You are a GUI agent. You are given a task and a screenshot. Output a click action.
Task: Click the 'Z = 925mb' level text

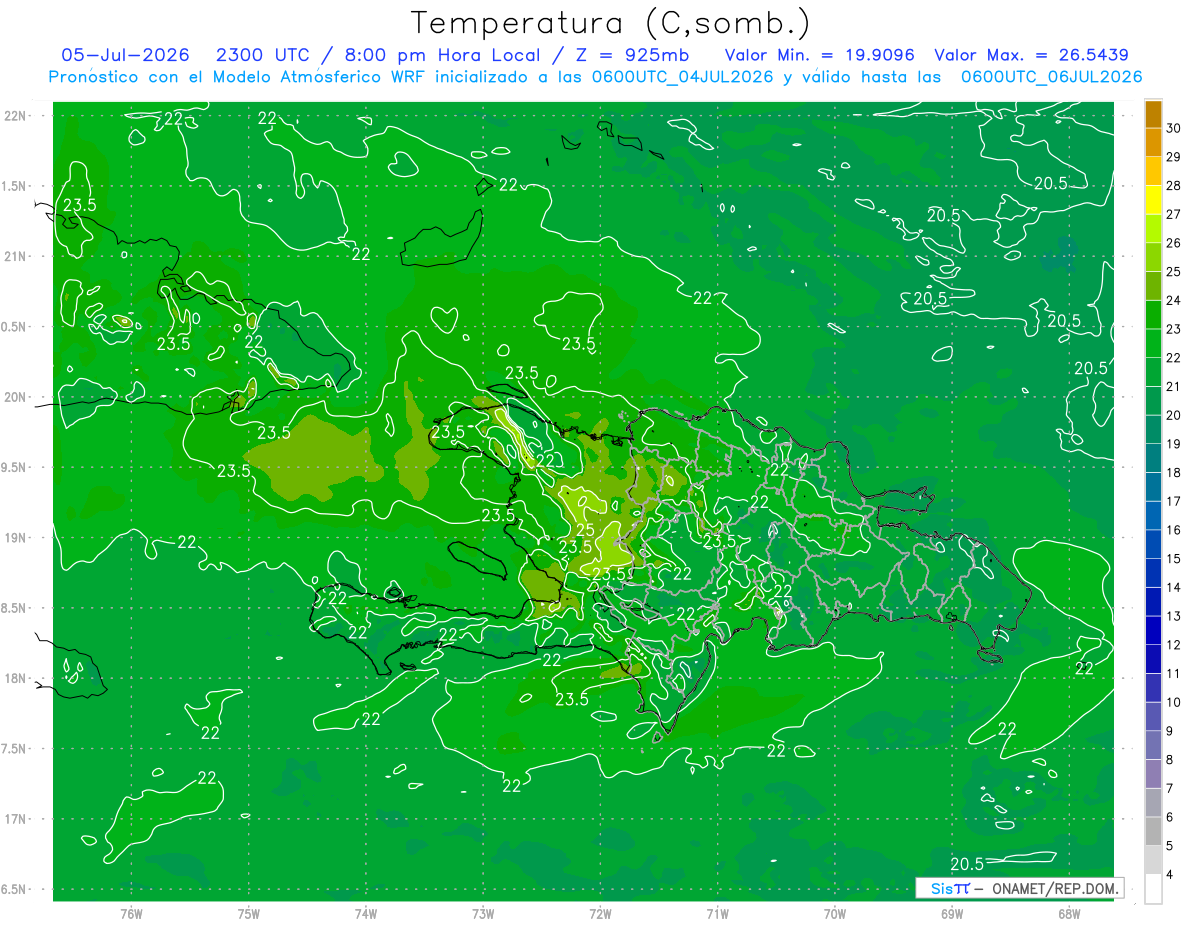click(x=631, y=55)
